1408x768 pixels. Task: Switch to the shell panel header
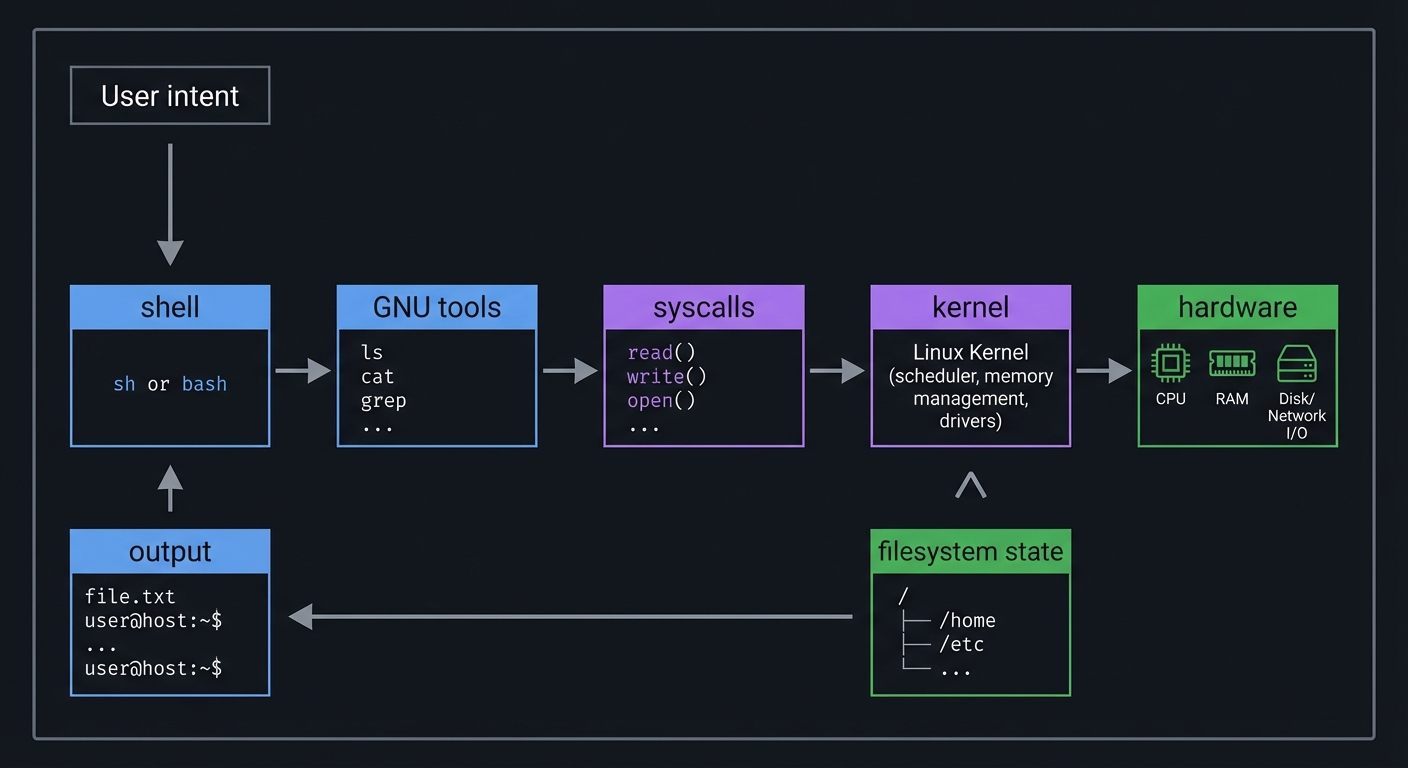click(x=169, y=307)
